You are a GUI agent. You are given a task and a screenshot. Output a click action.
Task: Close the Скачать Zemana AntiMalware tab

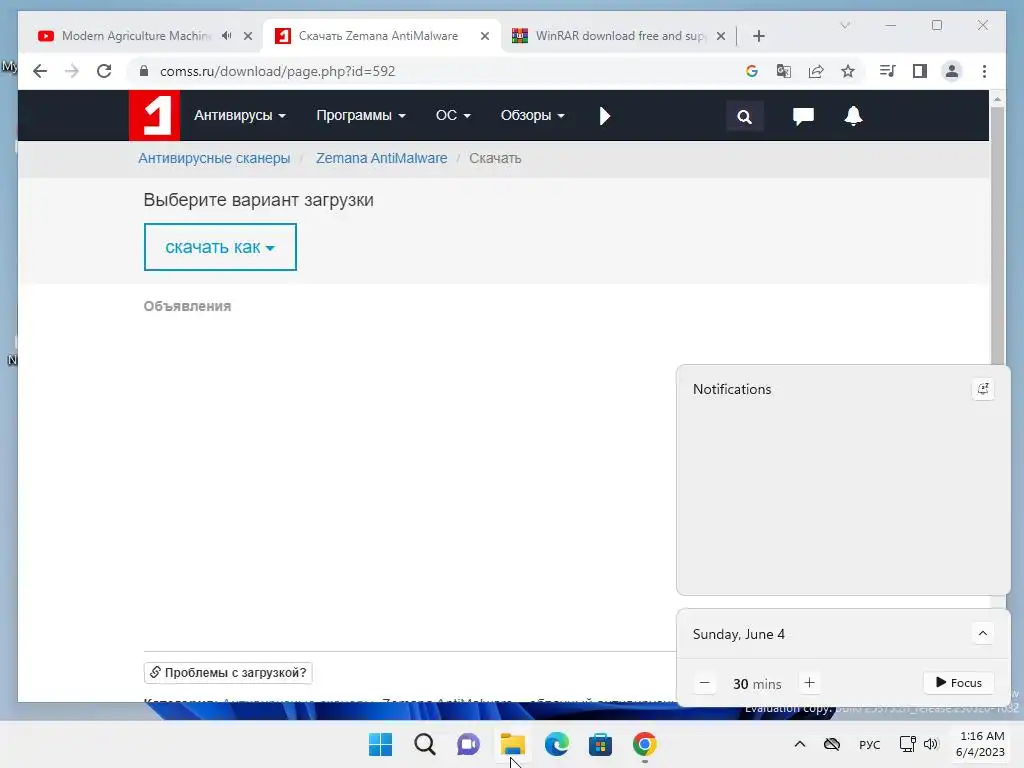(x=485, y=36)
